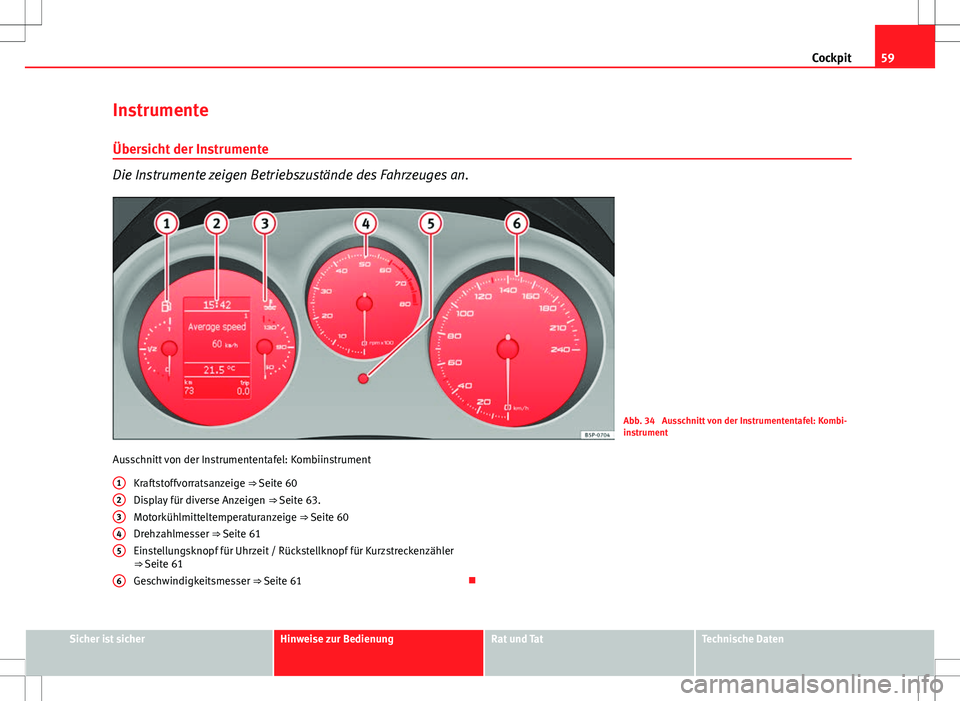The height and width of the screenshot is (701, 960).
Task: Click the 'Cockpit' header label
Action: (x=831, y=58)
